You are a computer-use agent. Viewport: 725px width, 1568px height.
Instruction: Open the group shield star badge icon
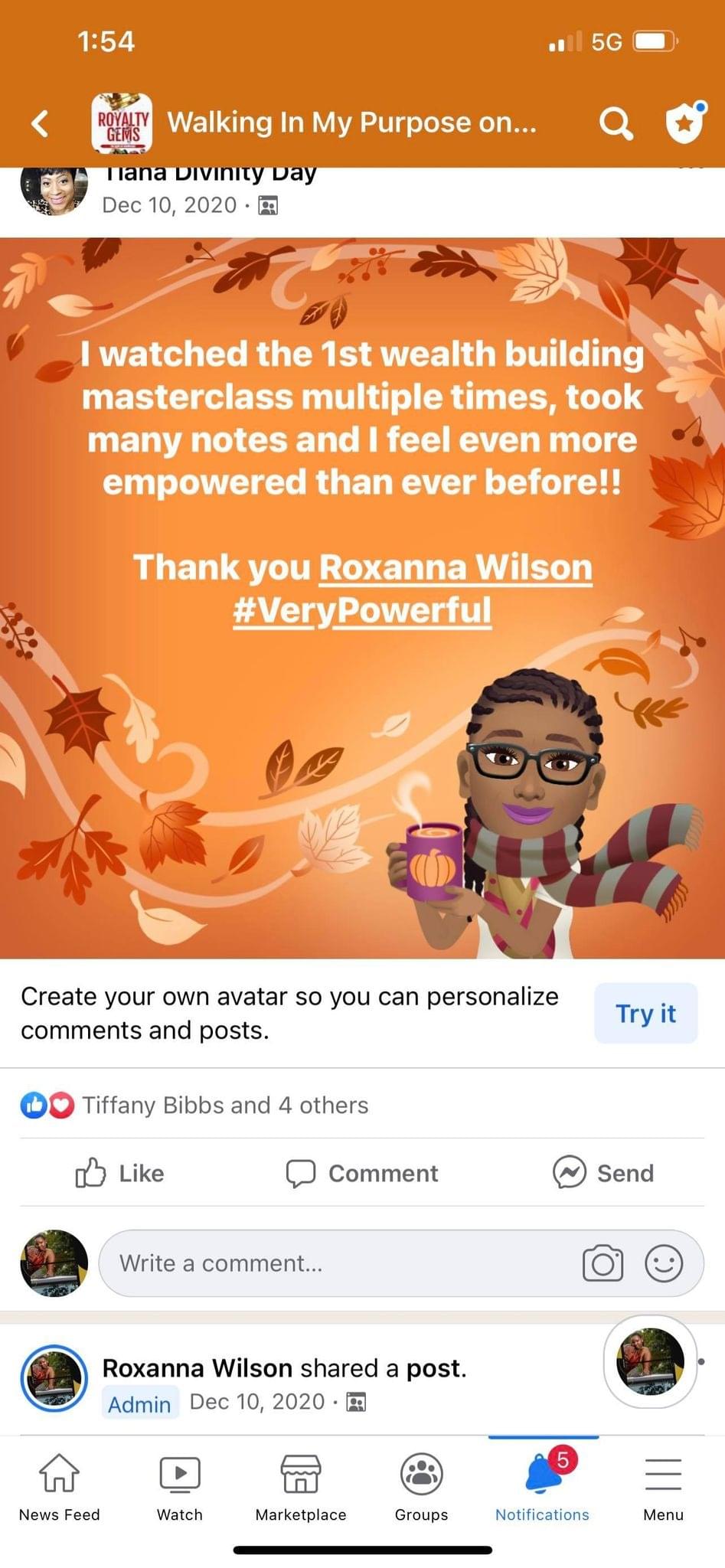[685, 122]
